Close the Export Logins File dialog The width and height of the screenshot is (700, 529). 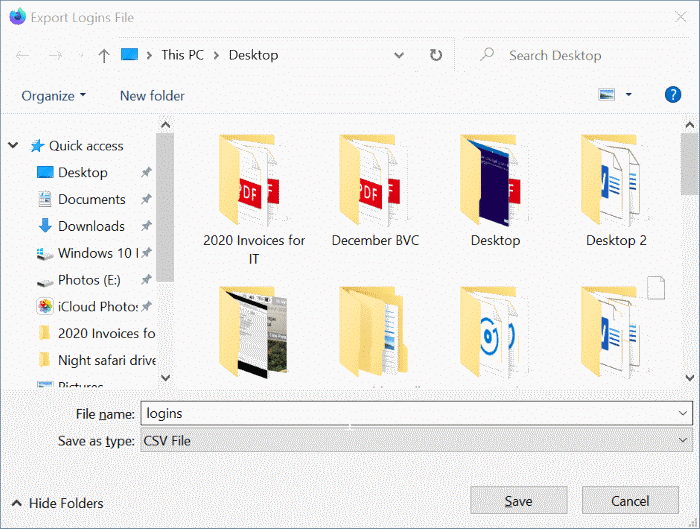pyautogui.click(x=680, y=17)
